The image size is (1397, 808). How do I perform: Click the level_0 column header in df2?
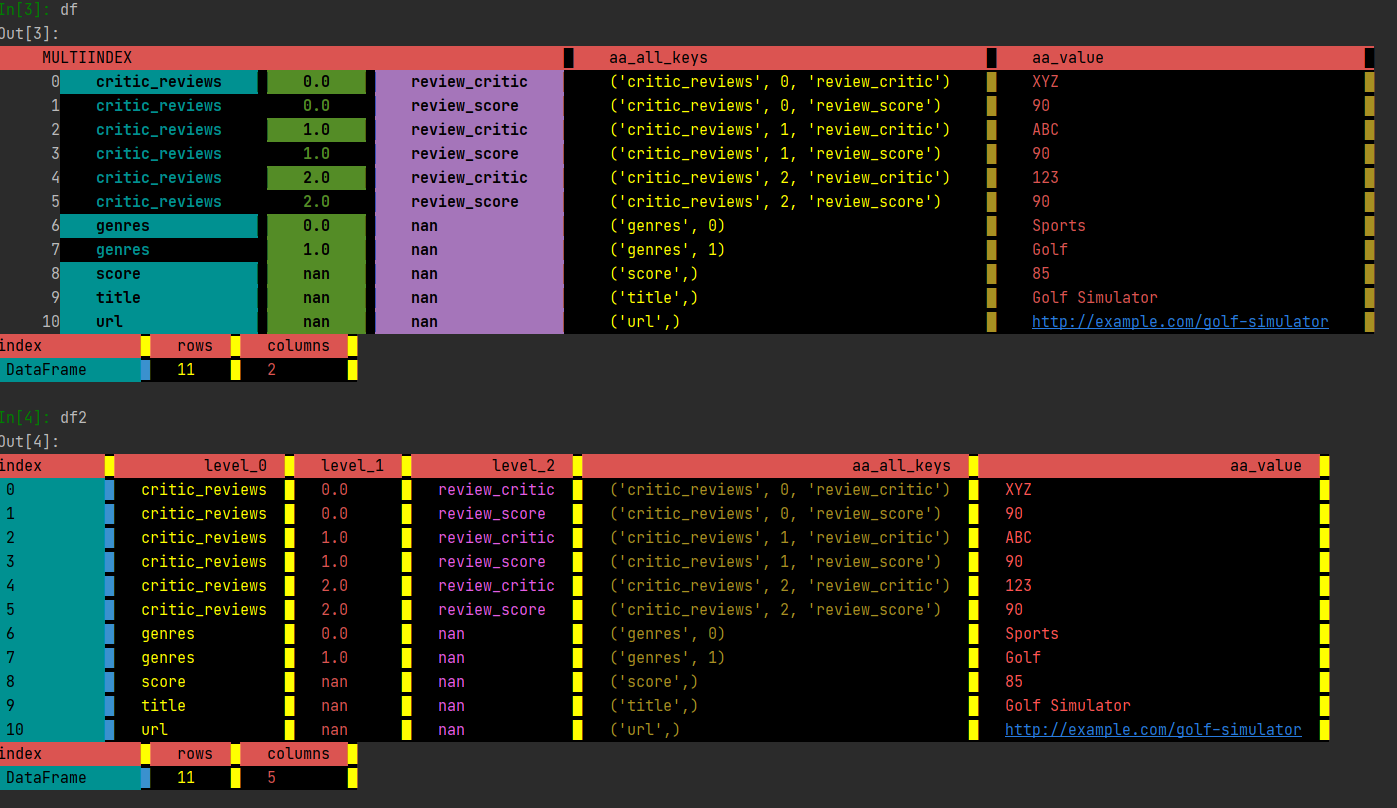tap(236, 465)
